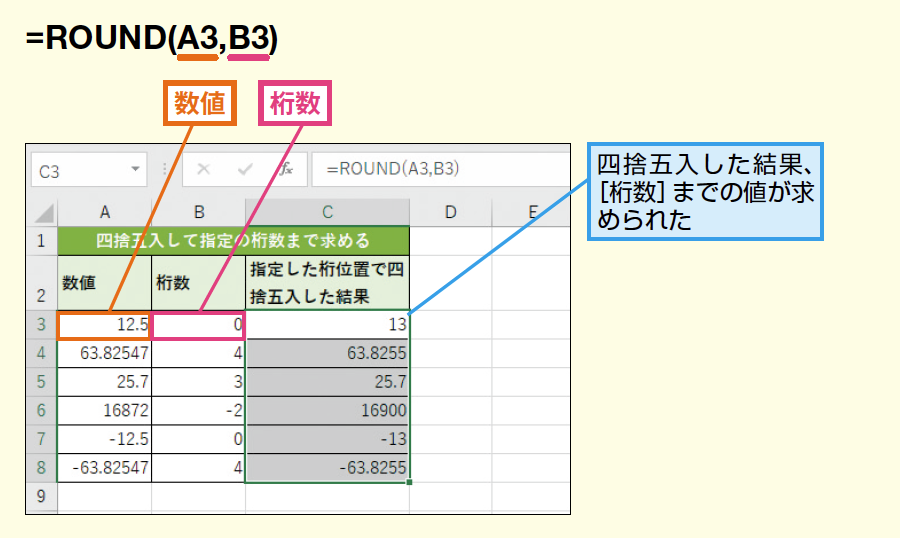900x538 pixels.
Task: Click the Cancel X icon in formula bar
Action: click(x=204, y=170)
